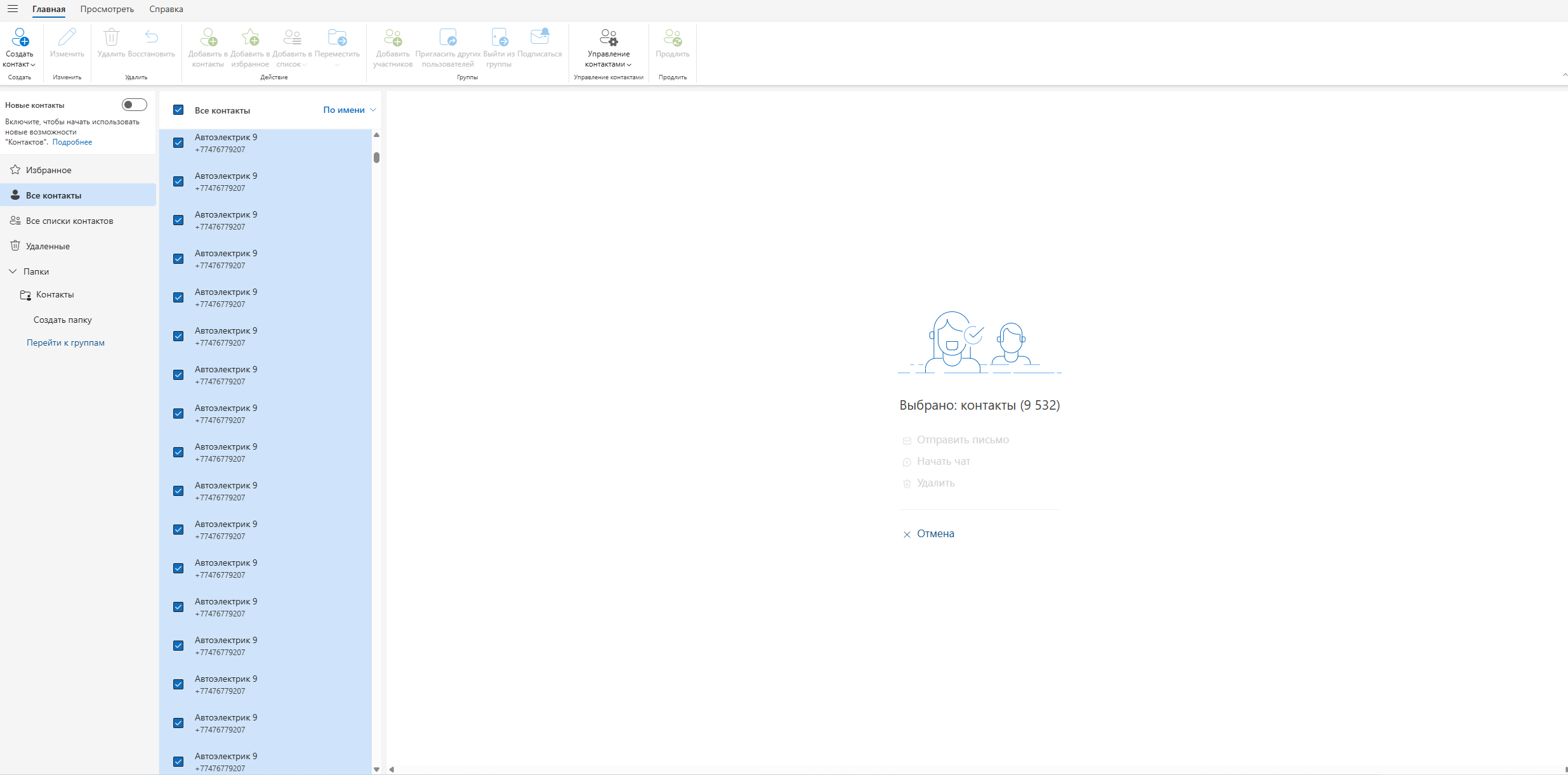This screenshot has width=1568, height=775.
Task: Uncheck the first Автоэлектрик 9 contact checkbox
Action: coord(178,143)
